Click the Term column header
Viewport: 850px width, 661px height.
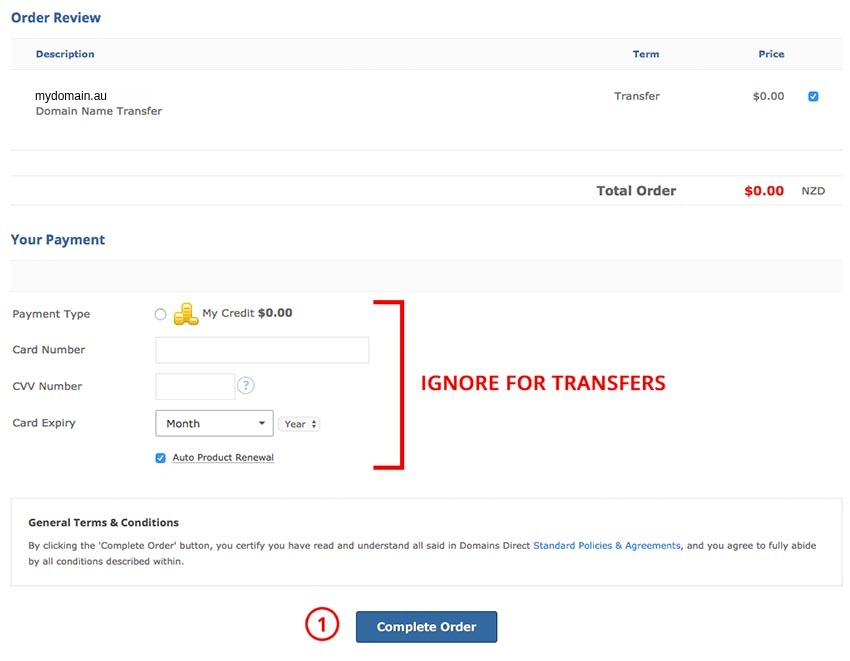pyautogui.click(x=646, y=54)
